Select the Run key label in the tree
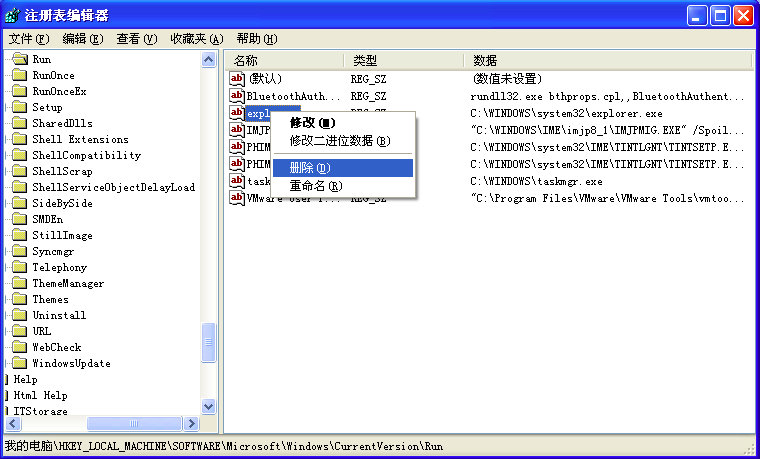 click(42, 59)
